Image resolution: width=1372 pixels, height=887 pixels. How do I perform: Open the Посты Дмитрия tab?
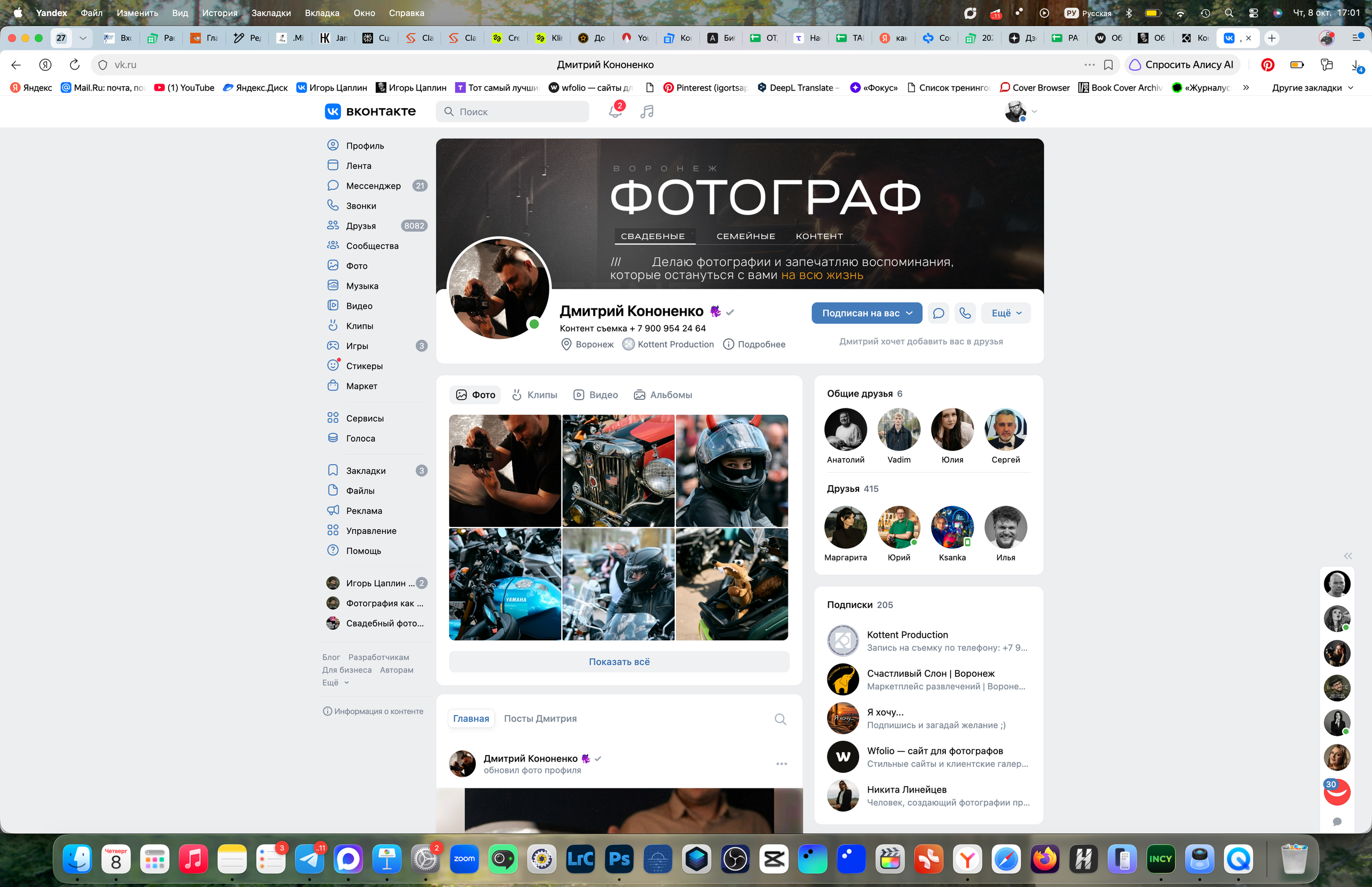click(540, 719)
